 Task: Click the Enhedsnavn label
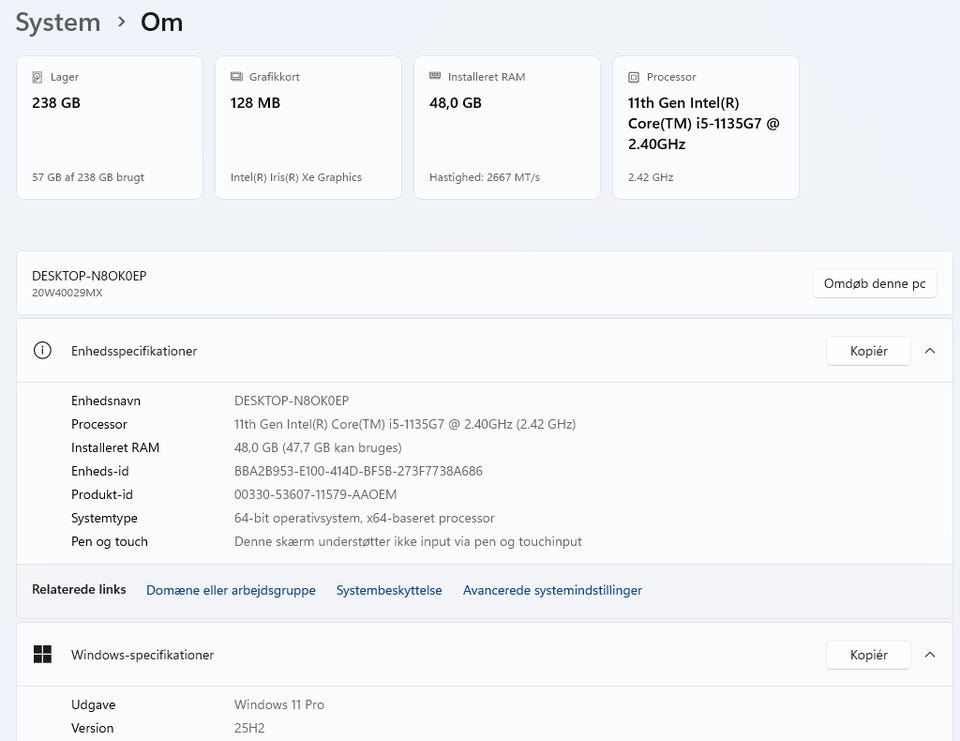[106, 401]
